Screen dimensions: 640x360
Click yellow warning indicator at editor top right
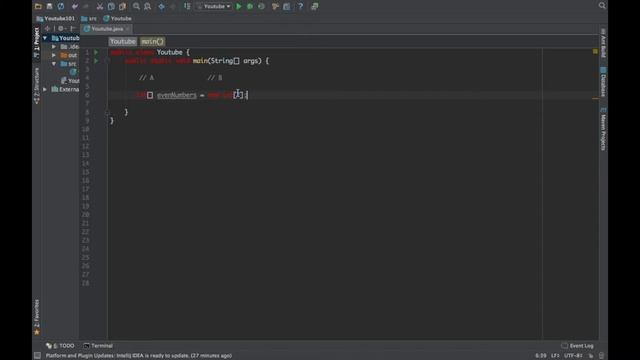[595, 51]
